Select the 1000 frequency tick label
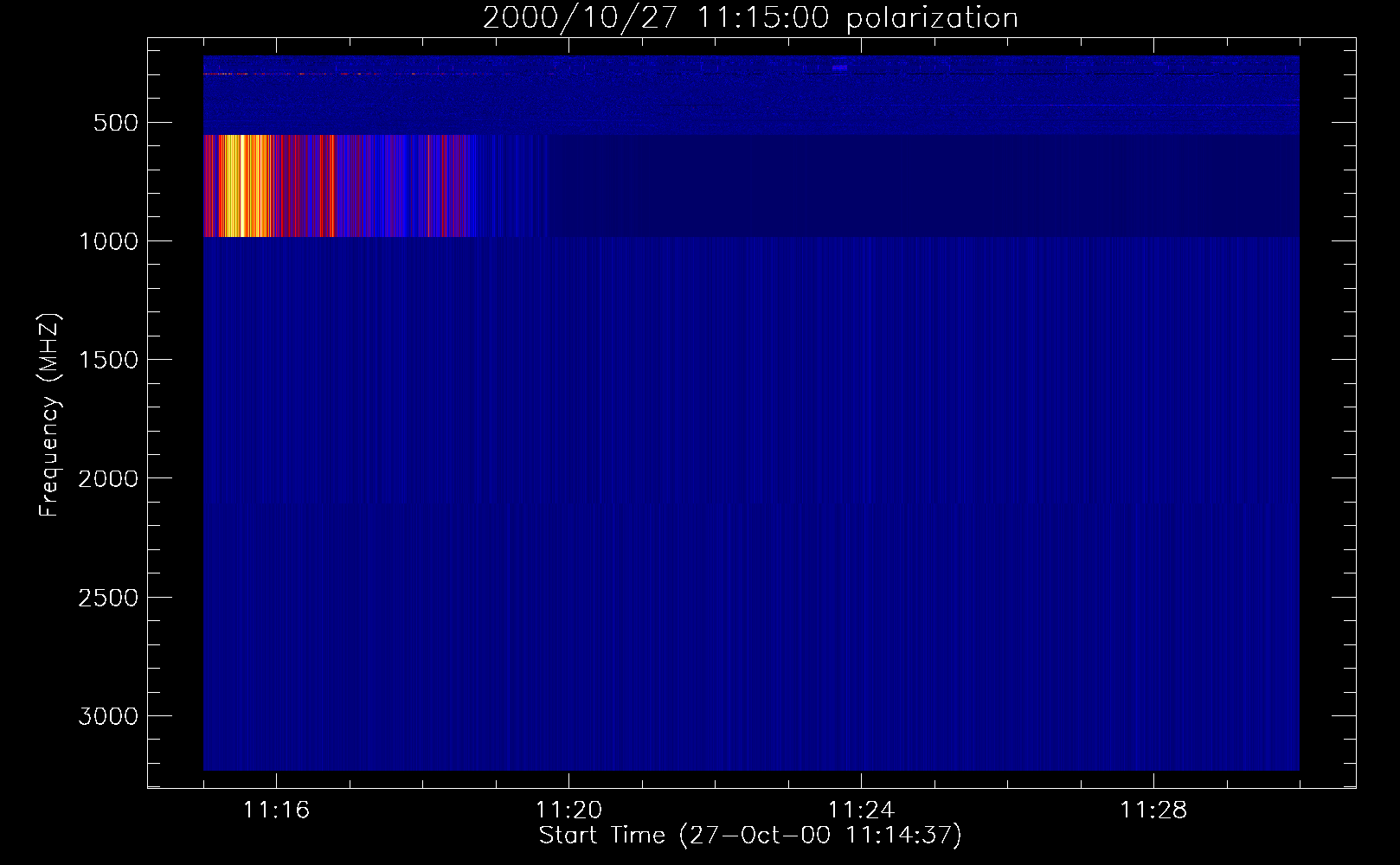 [x=108, y=241]
